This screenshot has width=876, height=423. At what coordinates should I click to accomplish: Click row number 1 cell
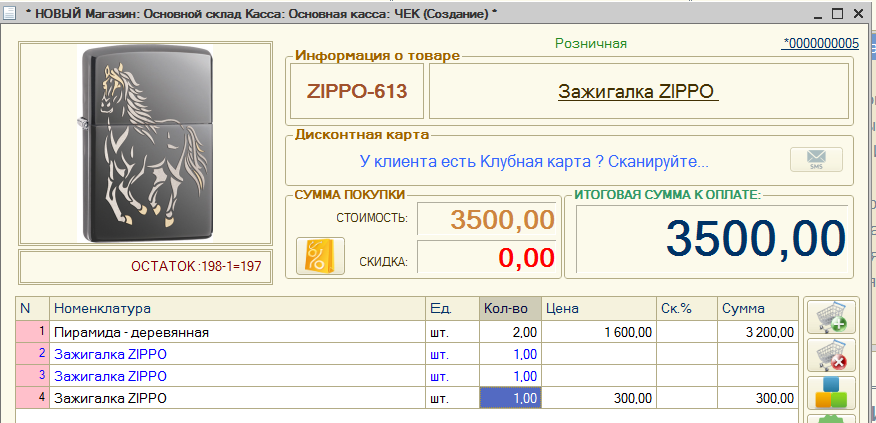(x=33, y=332)
